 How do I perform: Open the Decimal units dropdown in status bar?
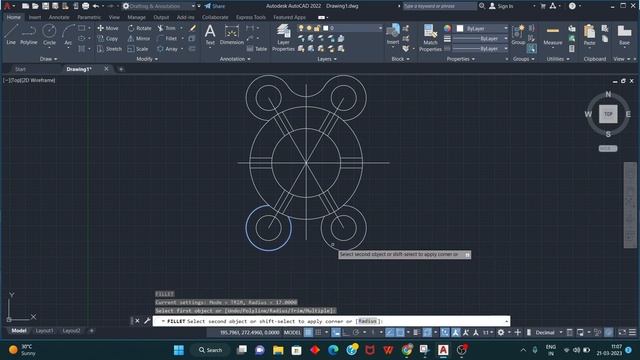[549, 333]
